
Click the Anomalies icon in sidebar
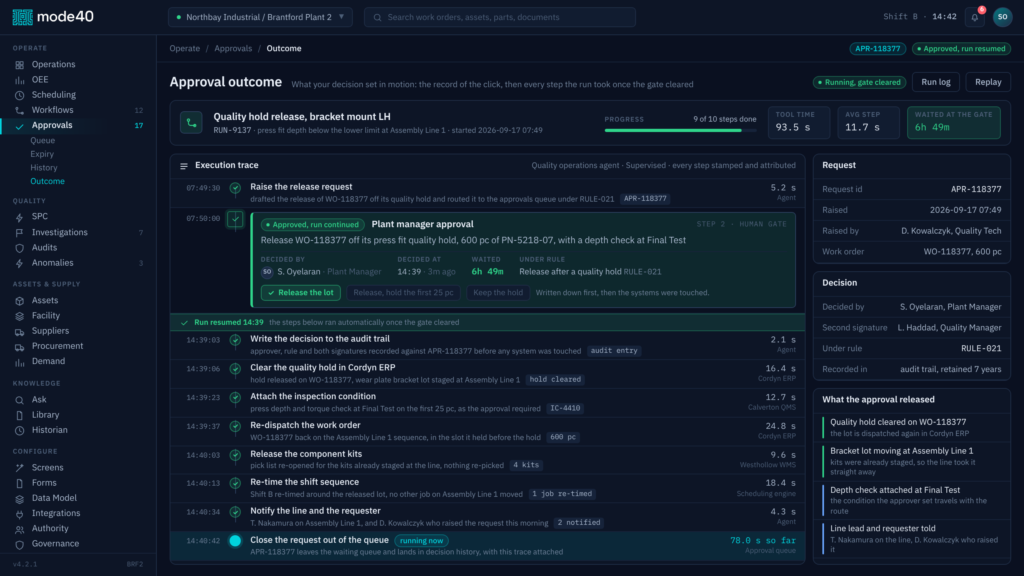[x=20, y=263]
